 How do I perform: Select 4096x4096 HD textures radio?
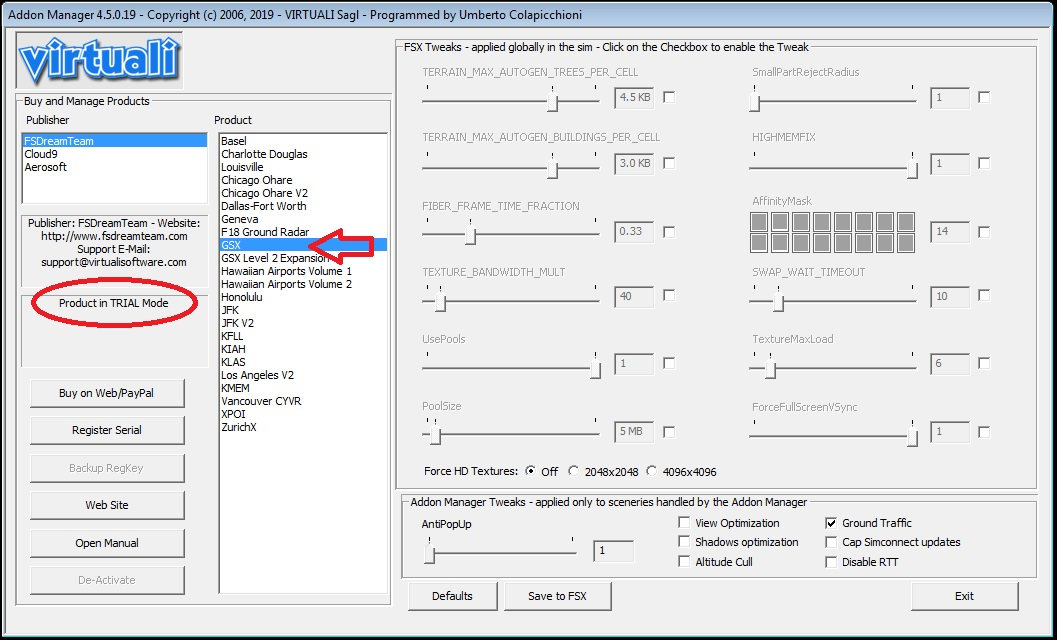652,471
